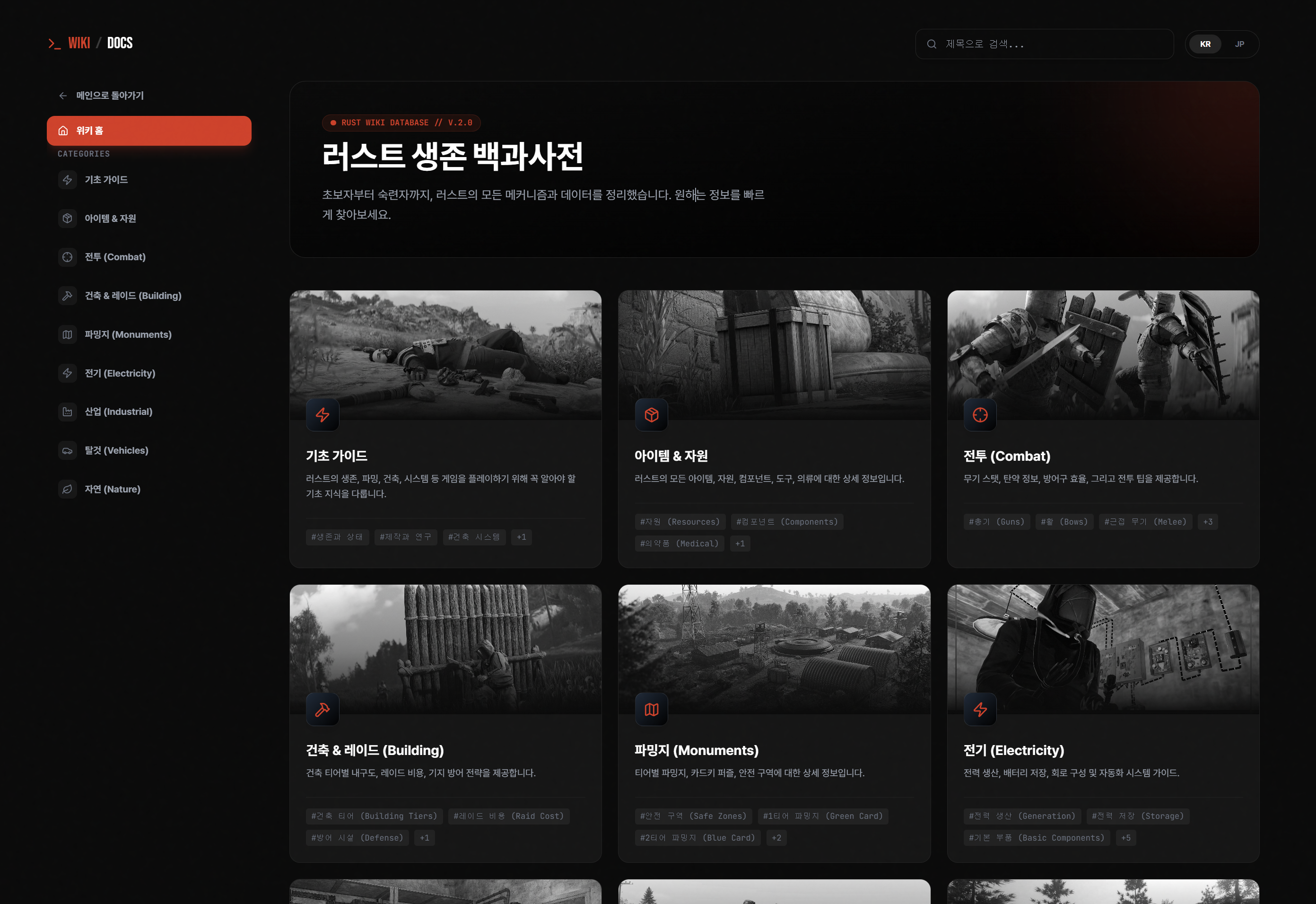Click the 제목으로 검색 search field
This screenshot has height=904, width=1316.
1044,44
